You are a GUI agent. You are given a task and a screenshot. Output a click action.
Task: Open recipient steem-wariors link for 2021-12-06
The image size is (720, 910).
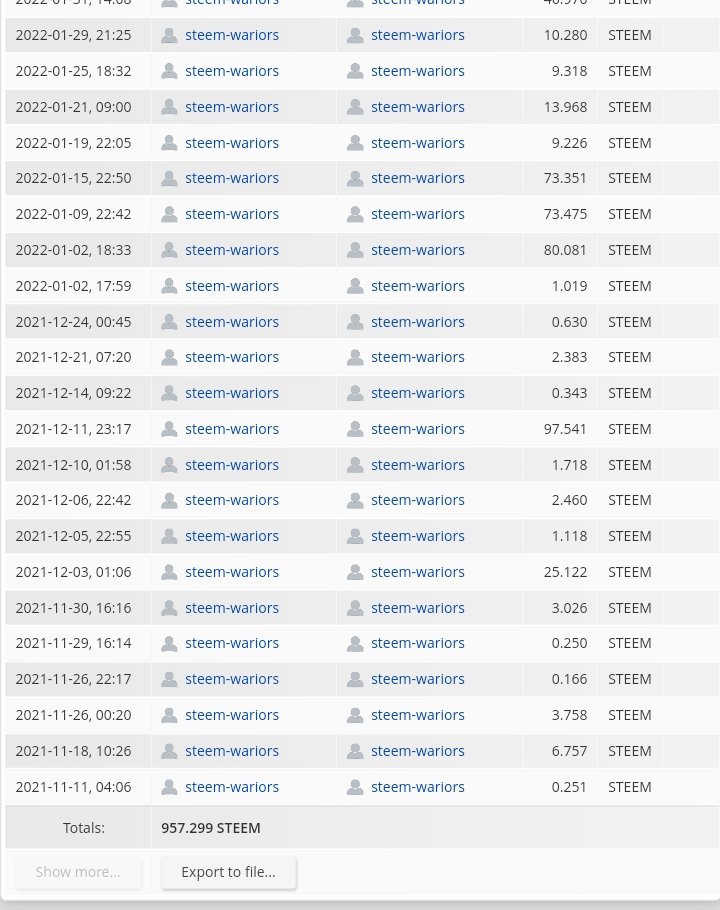pyautogui.click(x=418, y=500)
